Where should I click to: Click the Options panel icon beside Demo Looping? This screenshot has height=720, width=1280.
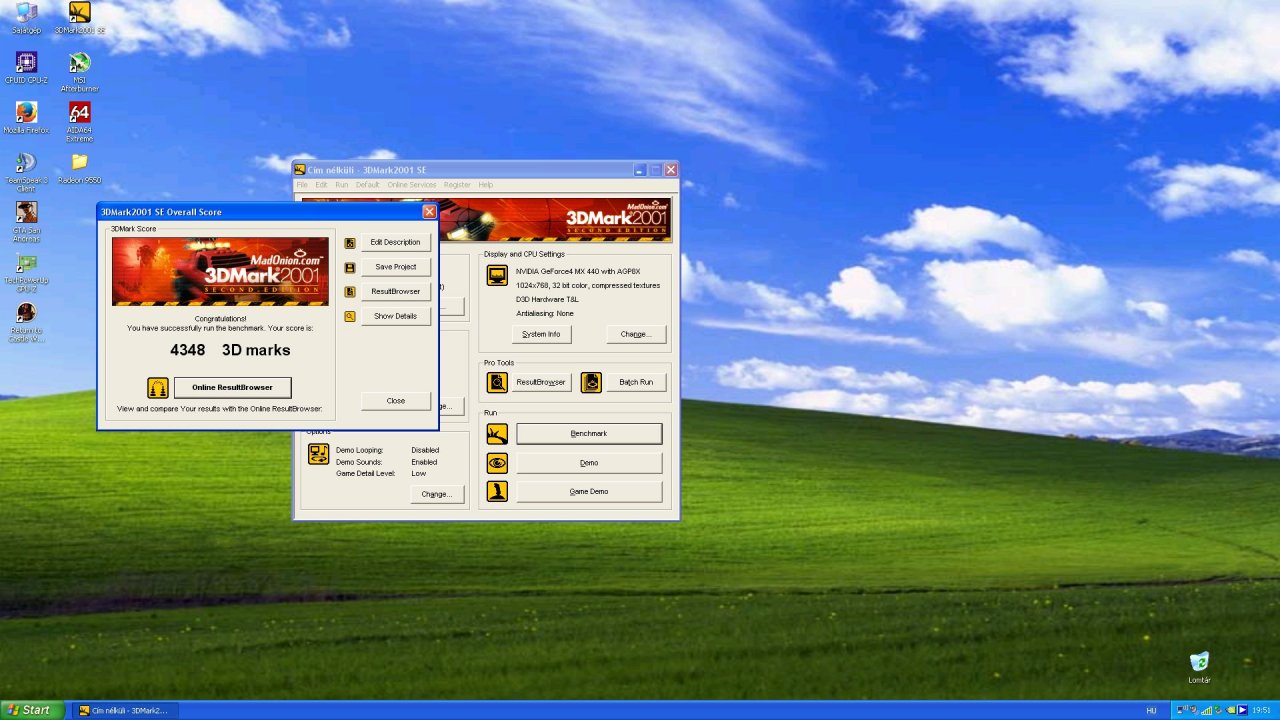(319, 454)
